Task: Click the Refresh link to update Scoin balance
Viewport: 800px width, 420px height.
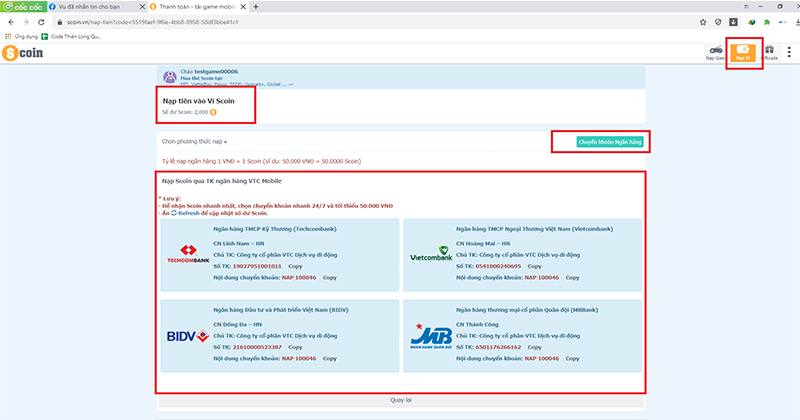Action: (185, 213)
